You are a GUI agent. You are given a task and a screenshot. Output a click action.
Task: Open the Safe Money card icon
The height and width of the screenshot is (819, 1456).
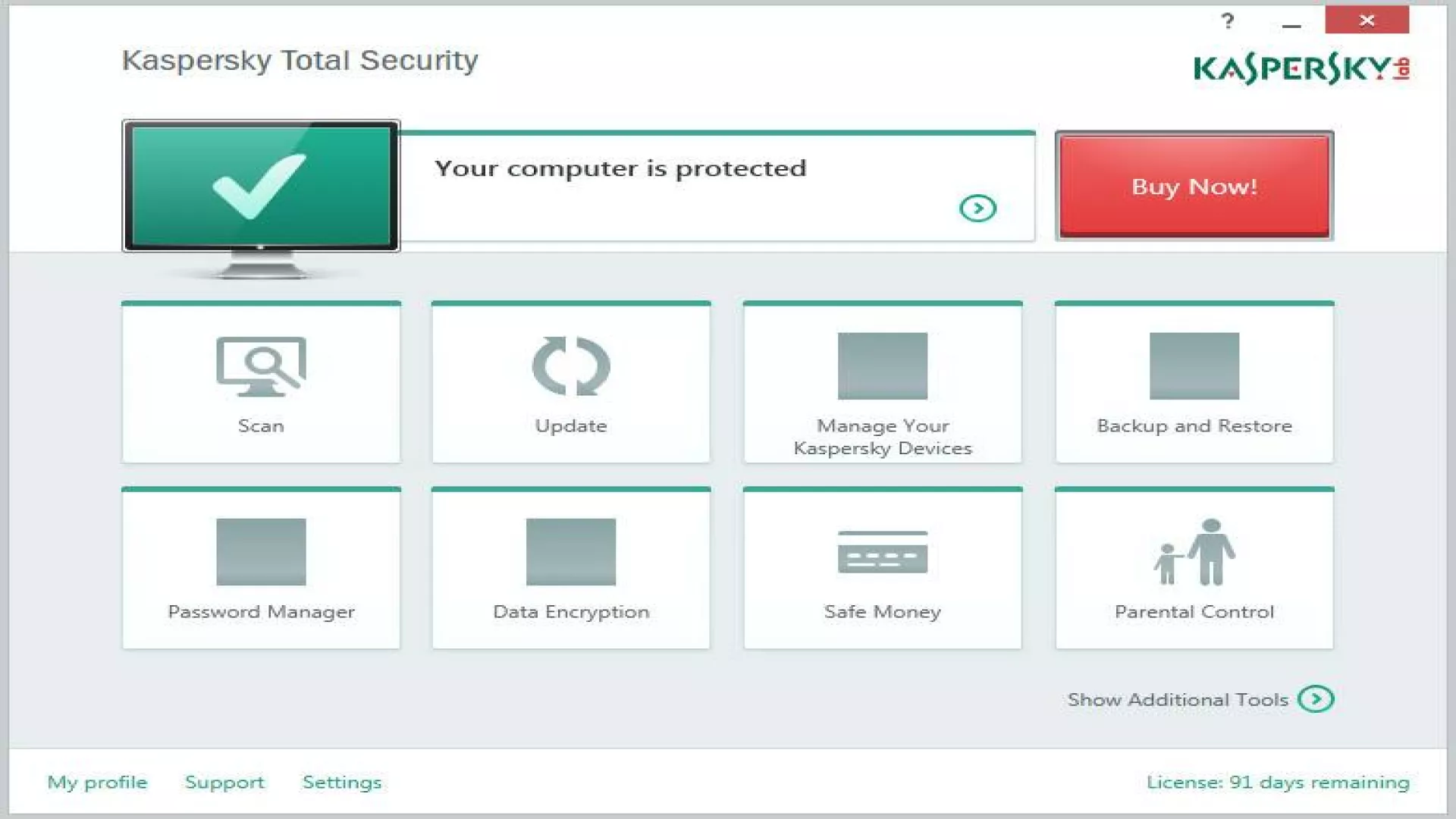[882, 552]
